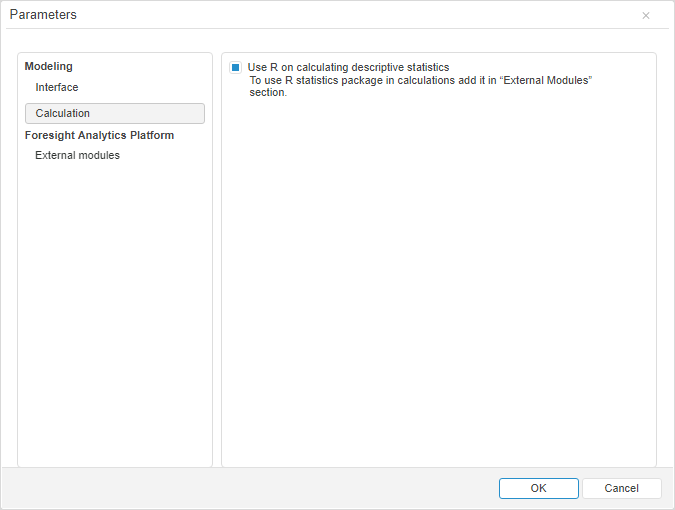This screenshot has width=675, height=510.
Task: Uncheck the Use R descriptive statistics checkbox
Action: point(236,68)
